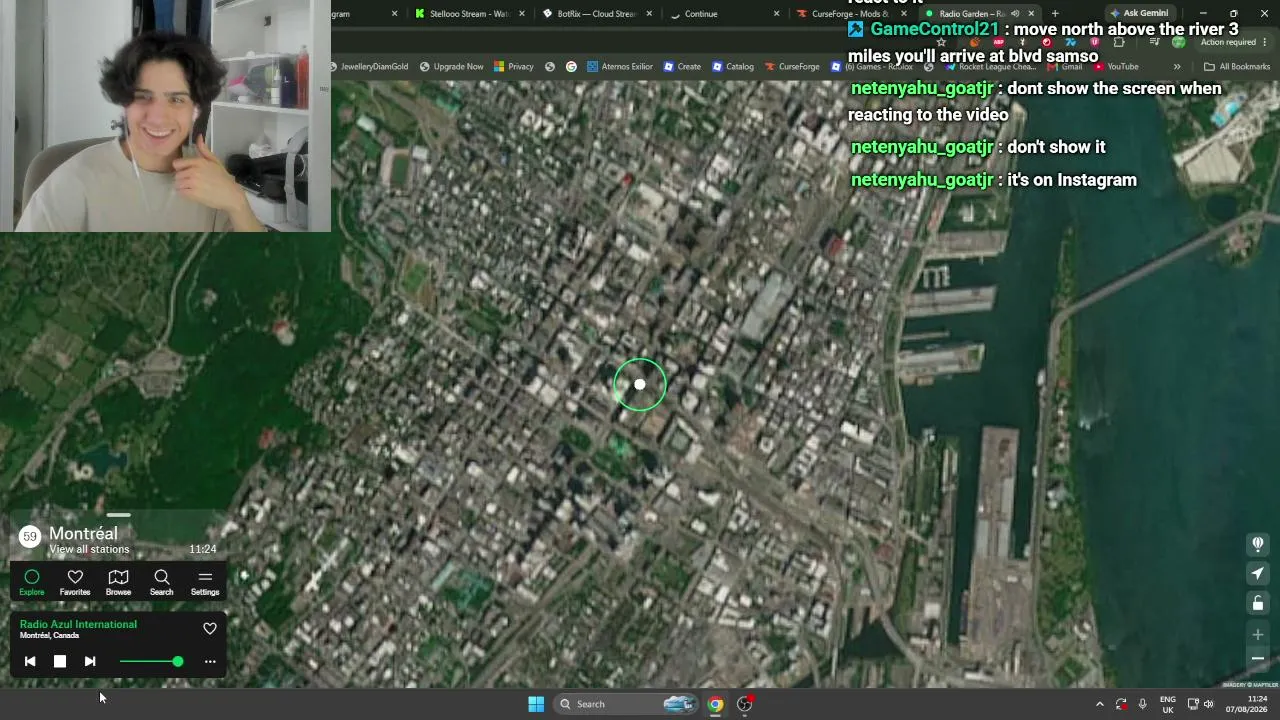Click the Action required button

[x=1228, y=42]
